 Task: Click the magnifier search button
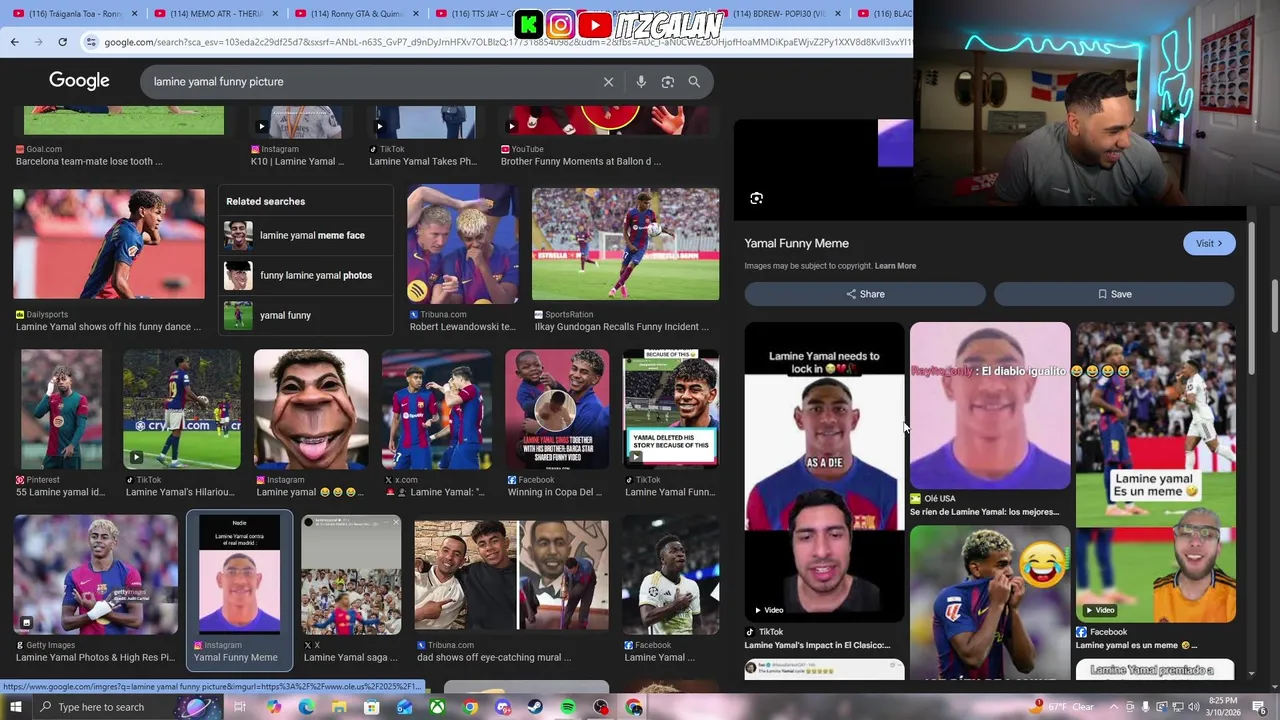point(694,82)
